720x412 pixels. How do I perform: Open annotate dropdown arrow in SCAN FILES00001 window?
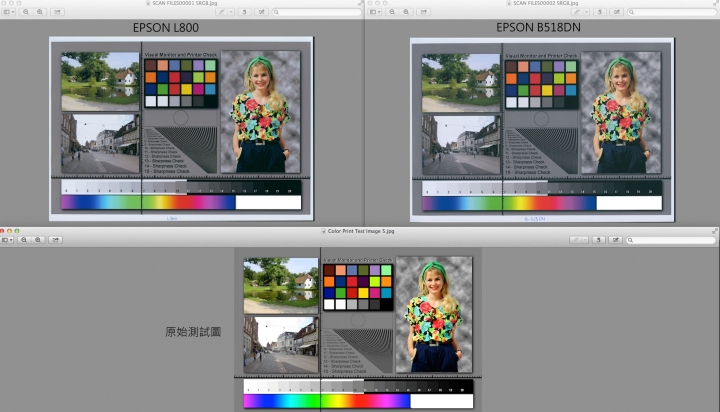coord(231,12)
